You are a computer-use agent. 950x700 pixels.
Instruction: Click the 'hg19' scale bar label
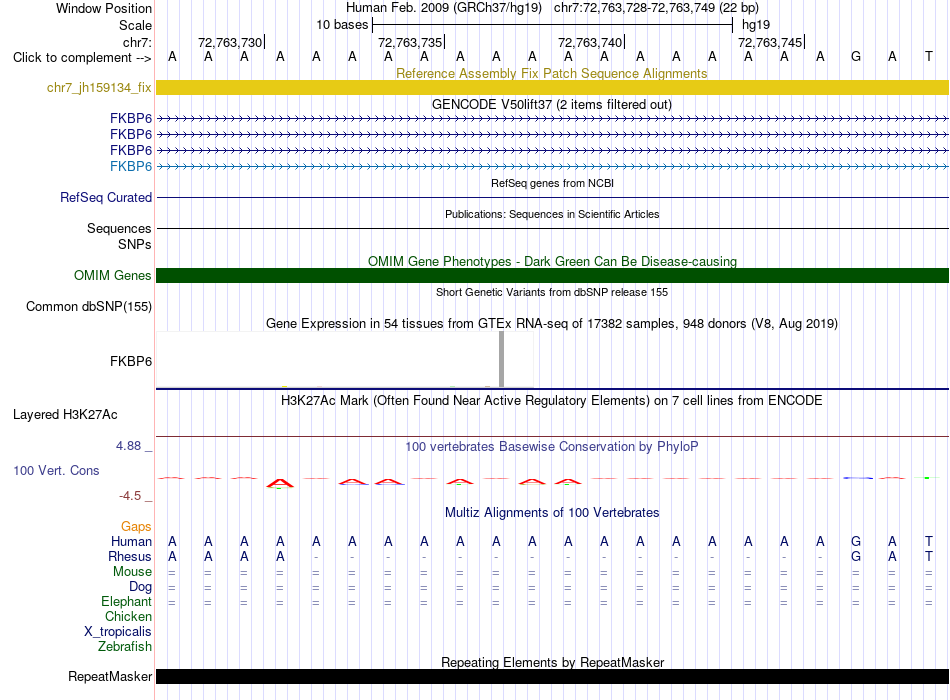[756, 25]
